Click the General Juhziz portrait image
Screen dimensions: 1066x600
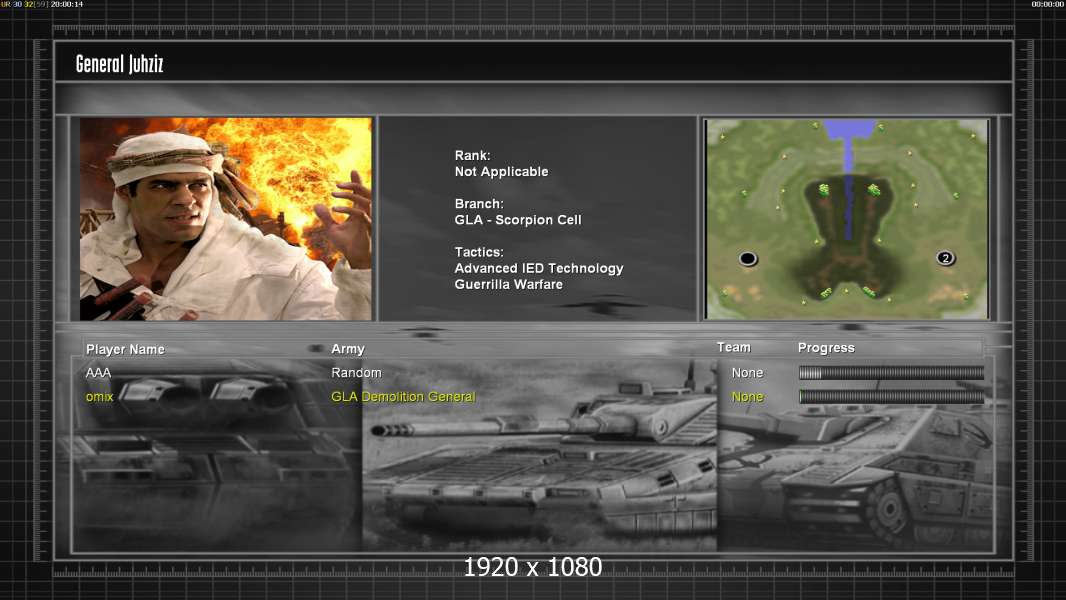pos(226,219)
